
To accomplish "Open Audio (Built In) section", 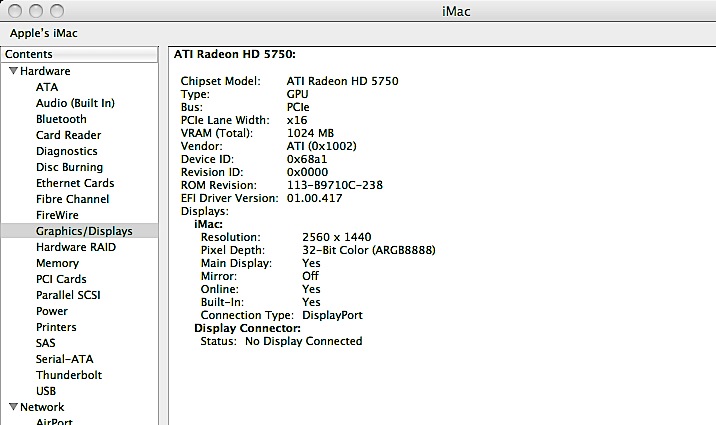I will click(x=75, y=103).
